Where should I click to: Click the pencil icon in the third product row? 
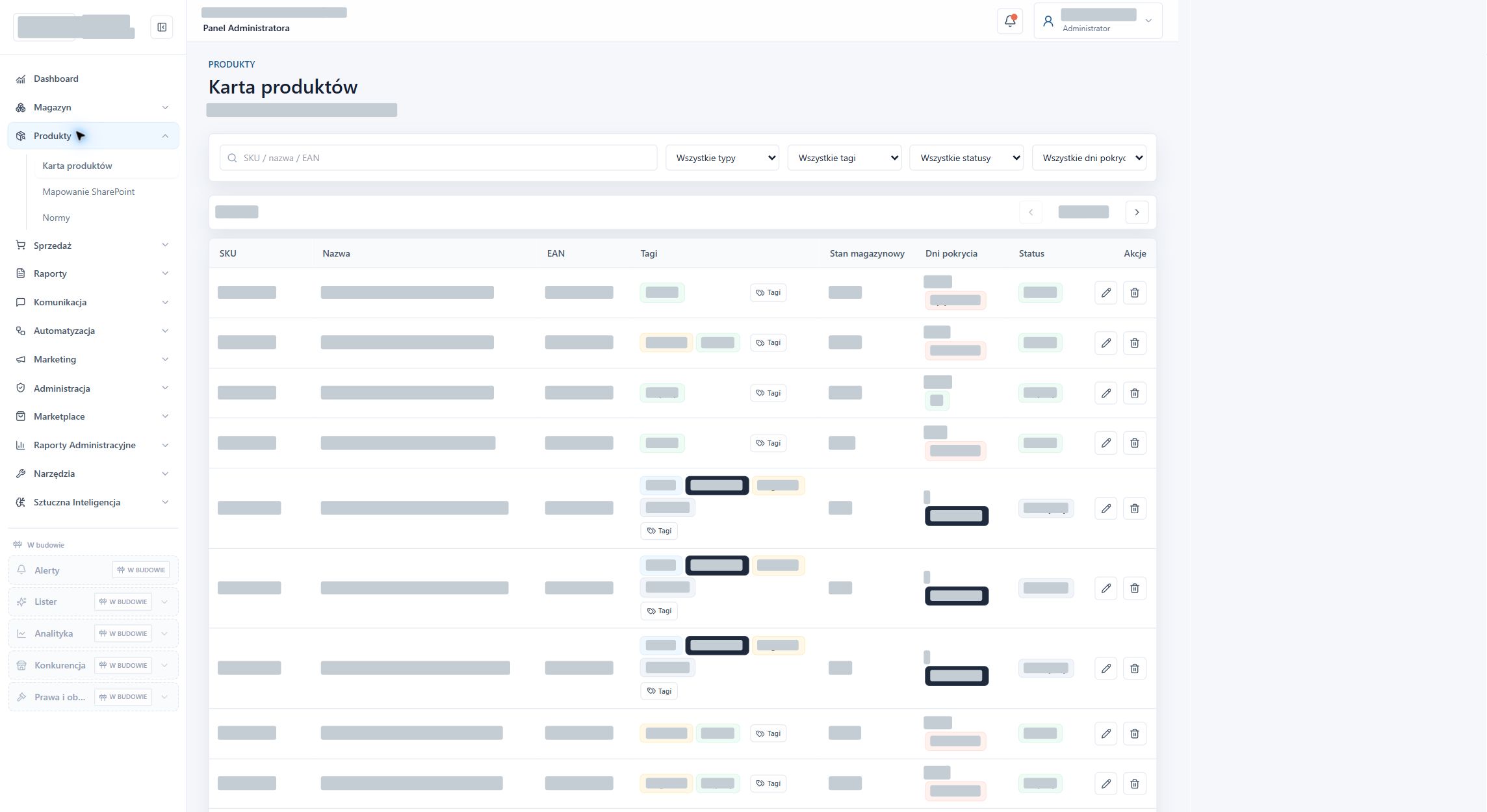tap(1106, 393)
